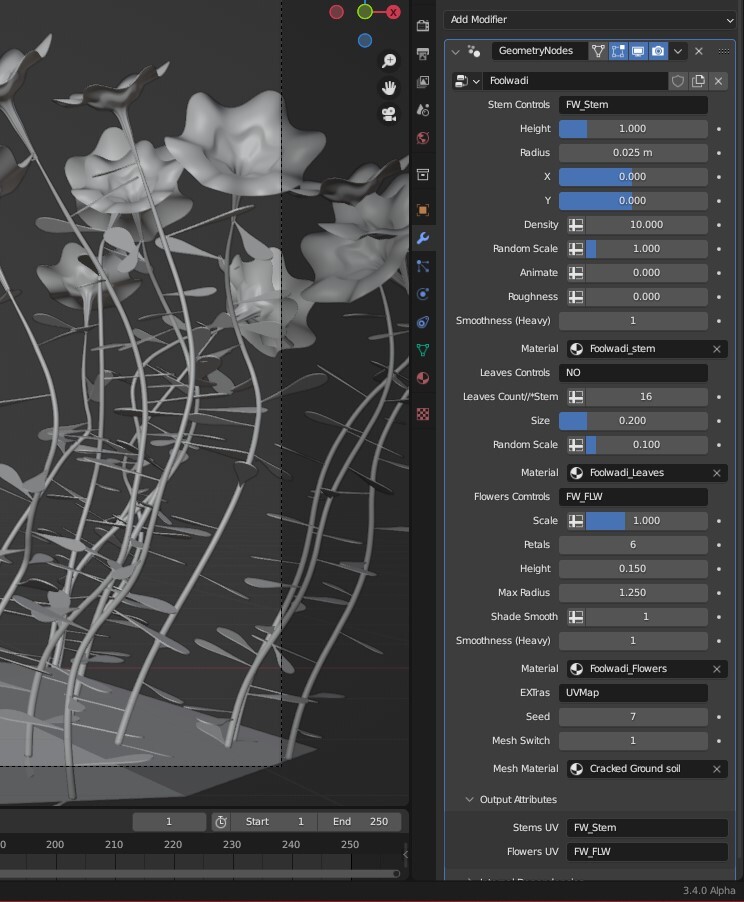Set the timeline End frame field

360,822
